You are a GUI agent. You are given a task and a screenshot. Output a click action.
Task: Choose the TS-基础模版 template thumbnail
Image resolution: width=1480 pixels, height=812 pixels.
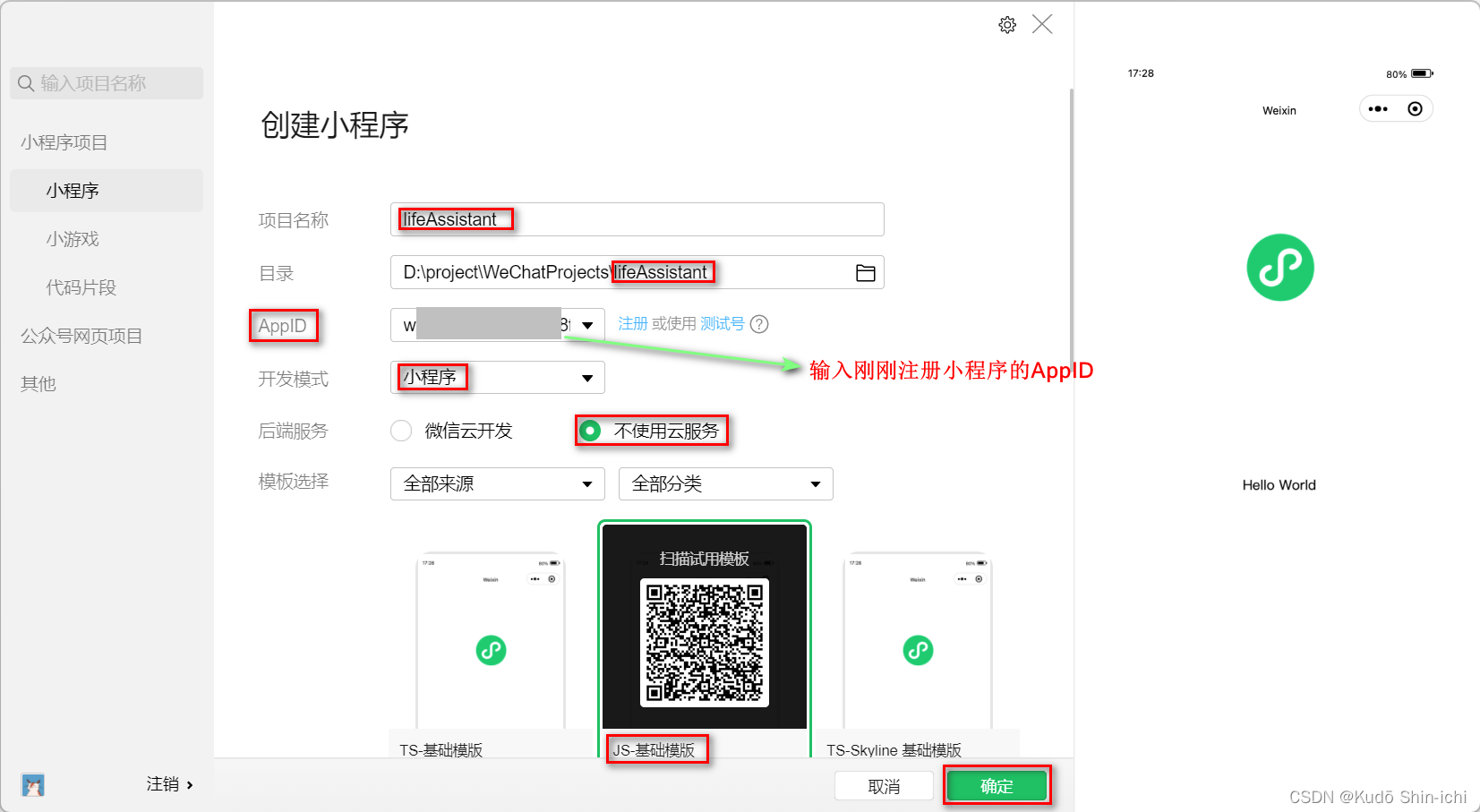[x=491, y=641]
